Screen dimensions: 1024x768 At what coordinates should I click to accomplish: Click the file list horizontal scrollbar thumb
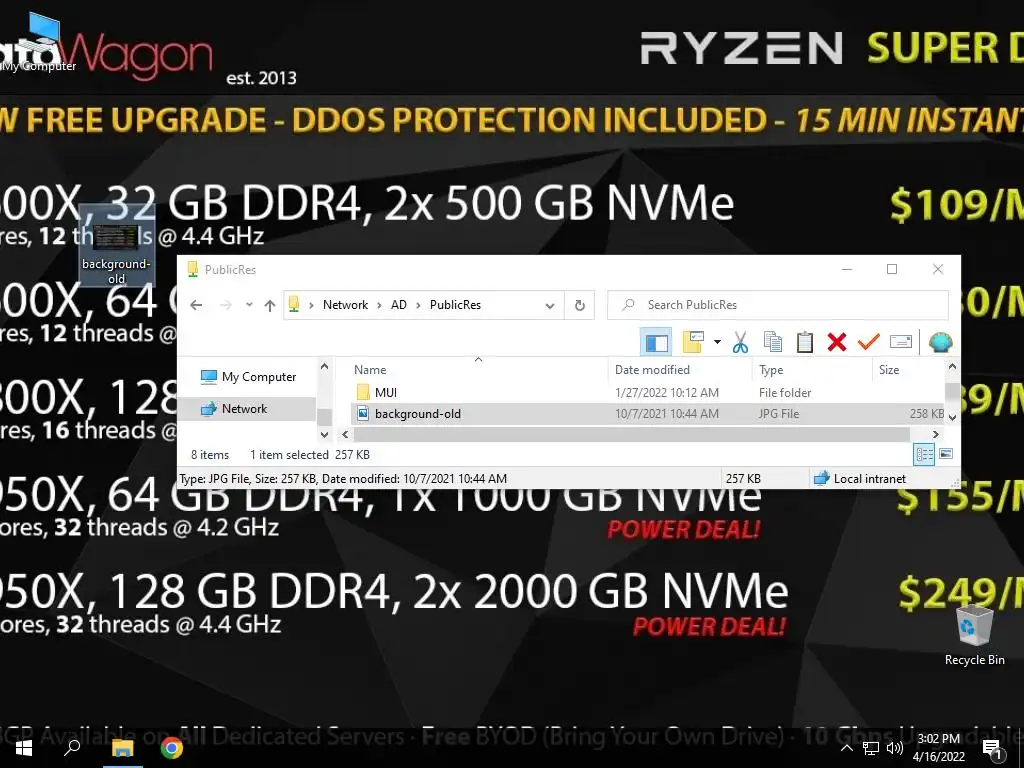[631, 434]
